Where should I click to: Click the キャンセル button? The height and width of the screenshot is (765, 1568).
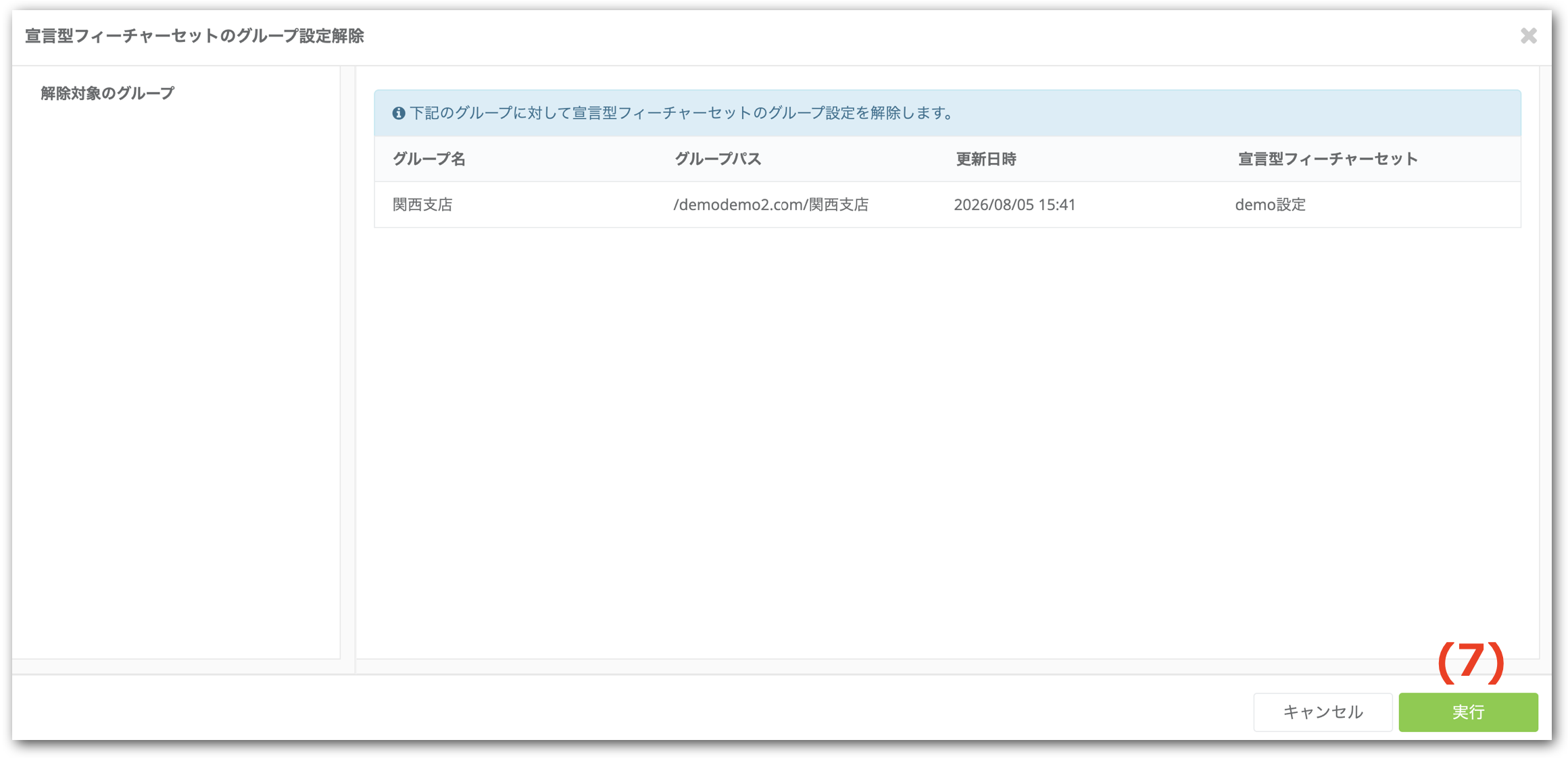(1323, 712)
